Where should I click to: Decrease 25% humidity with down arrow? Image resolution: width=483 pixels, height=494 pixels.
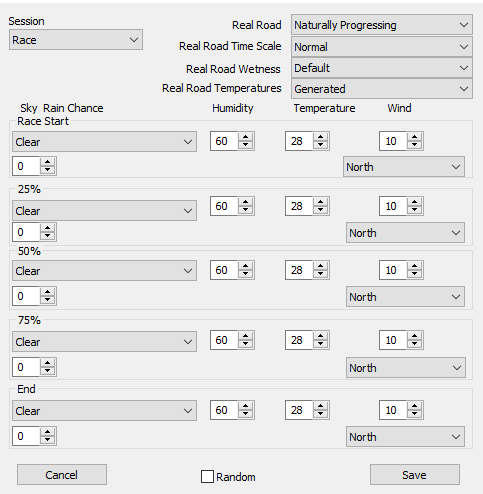point(246,210)
